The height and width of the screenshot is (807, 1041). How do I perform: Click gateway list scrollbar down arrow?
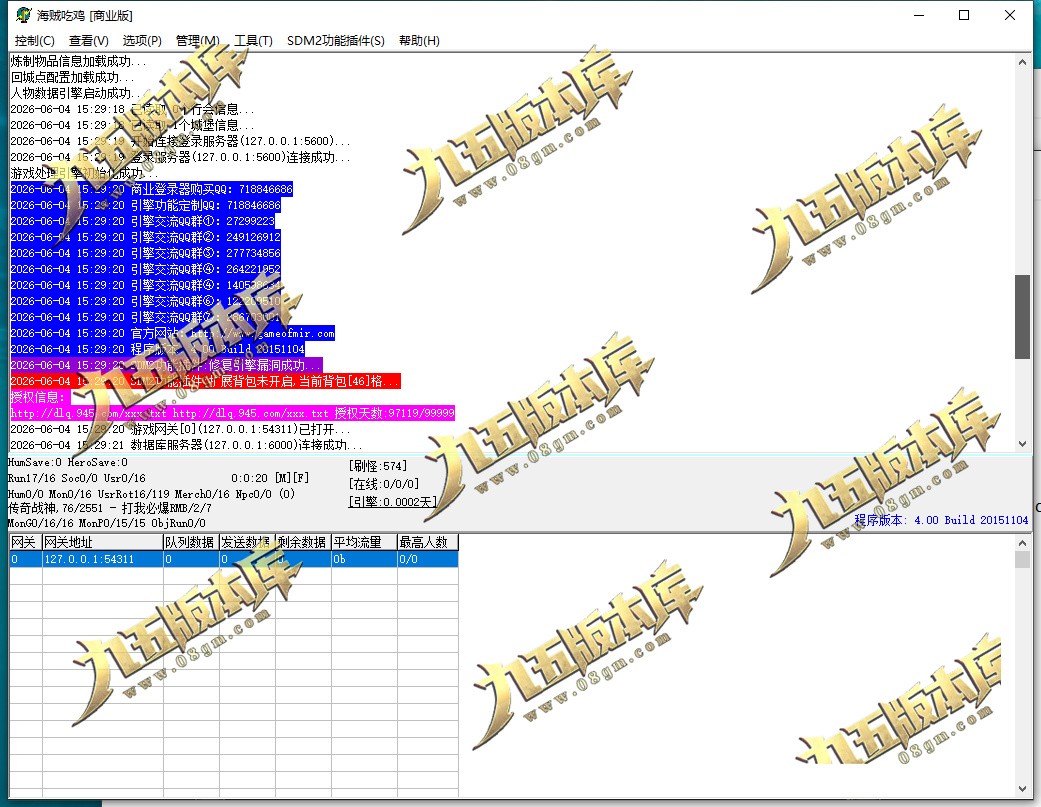1022,788
